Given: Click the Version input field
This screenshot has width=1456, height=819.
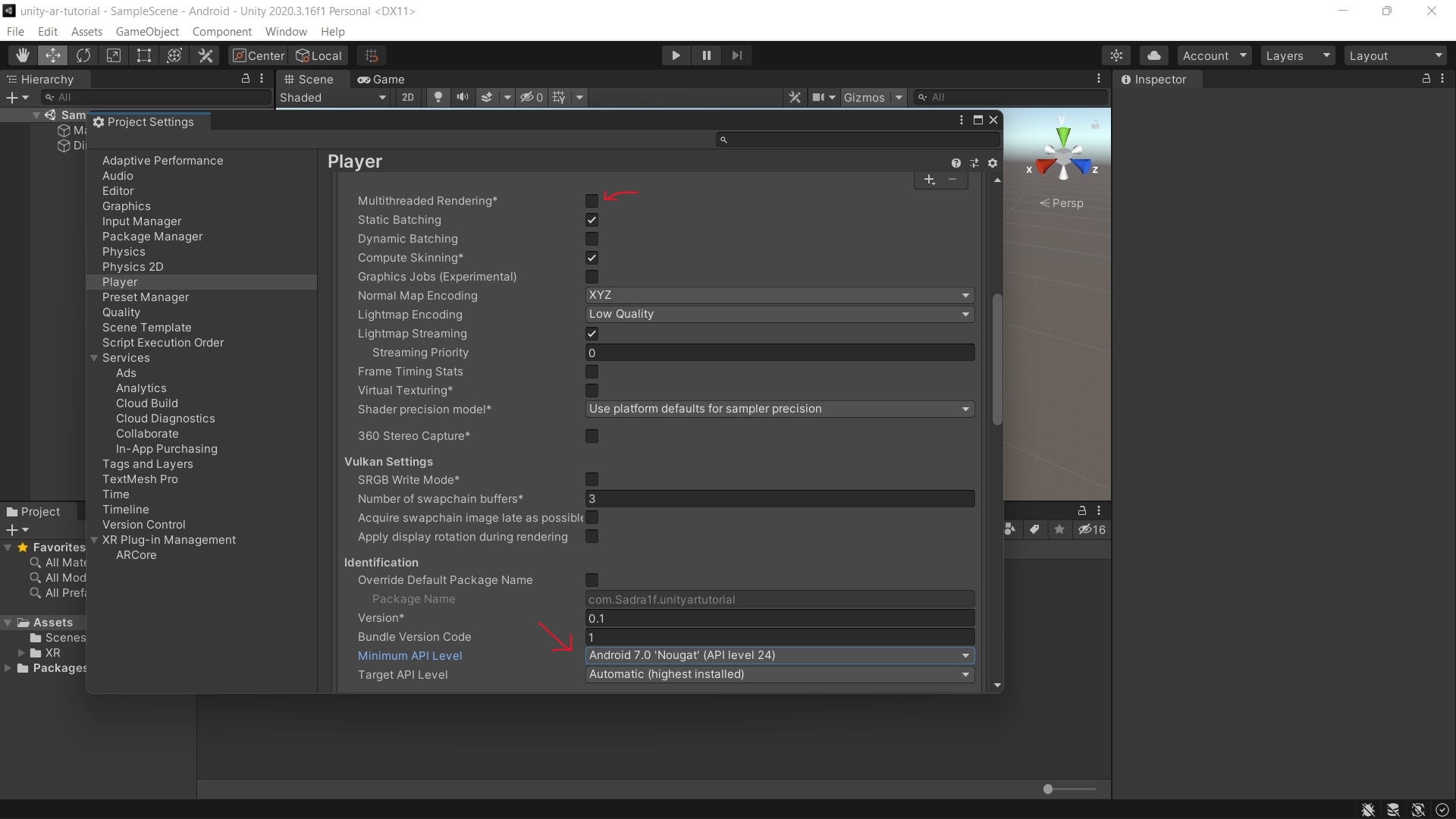Looking at the screenshot, I should pyautogui.click(x=780, y=618).
